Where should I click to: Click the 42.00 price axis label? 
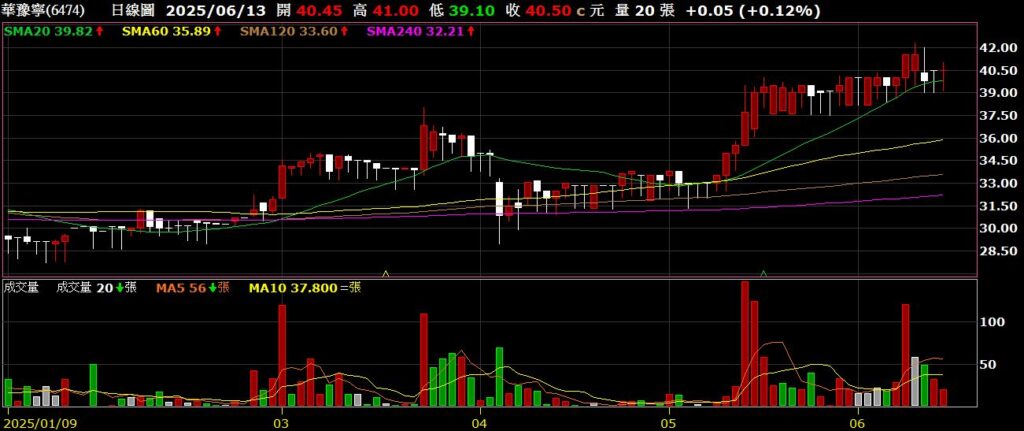pyautogui.click(x=997, y=48)
